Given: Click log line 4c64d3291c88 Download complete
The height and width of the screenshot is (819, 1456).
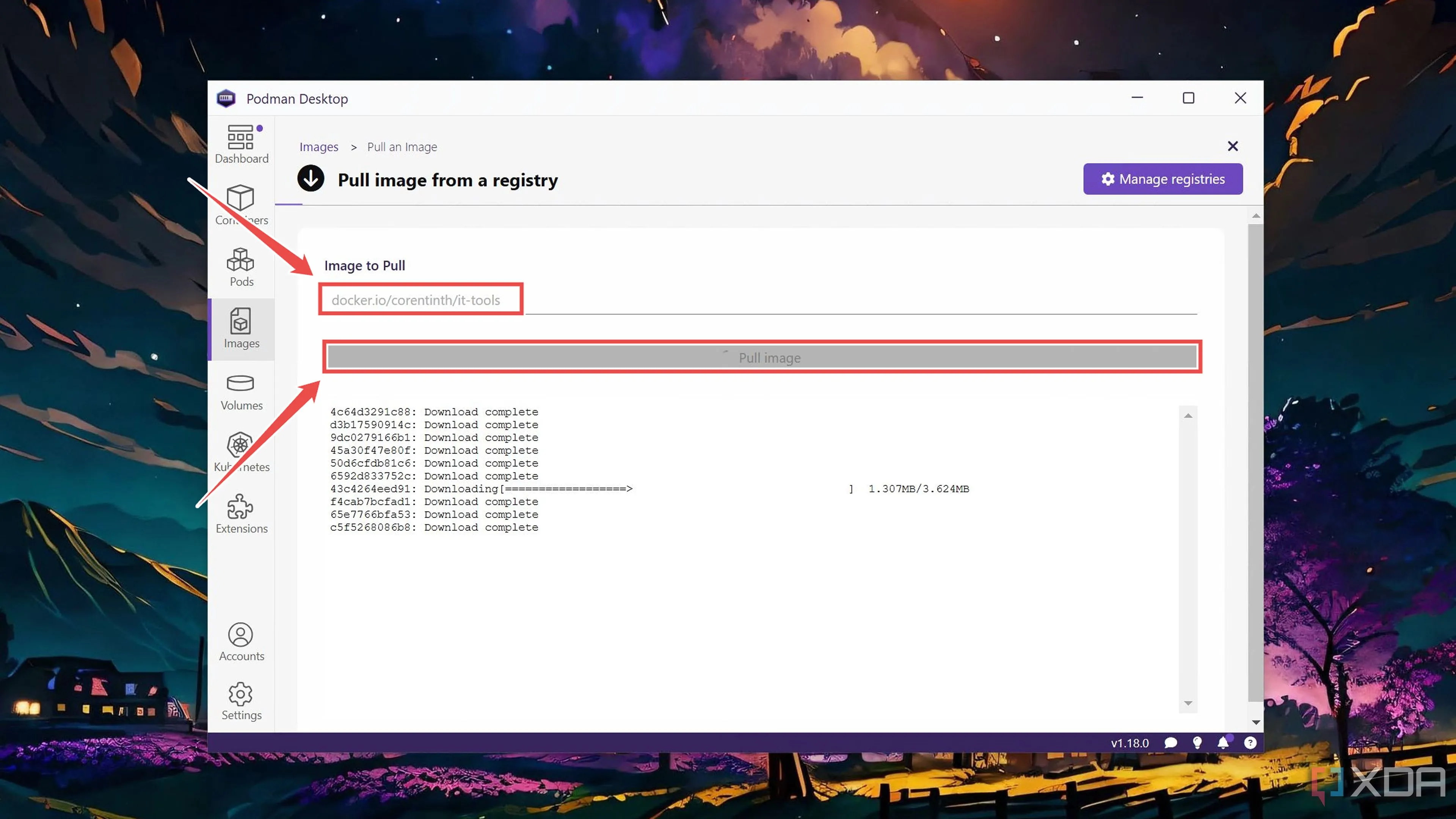Looking at the screenshot, I should (x=434, y=412).
